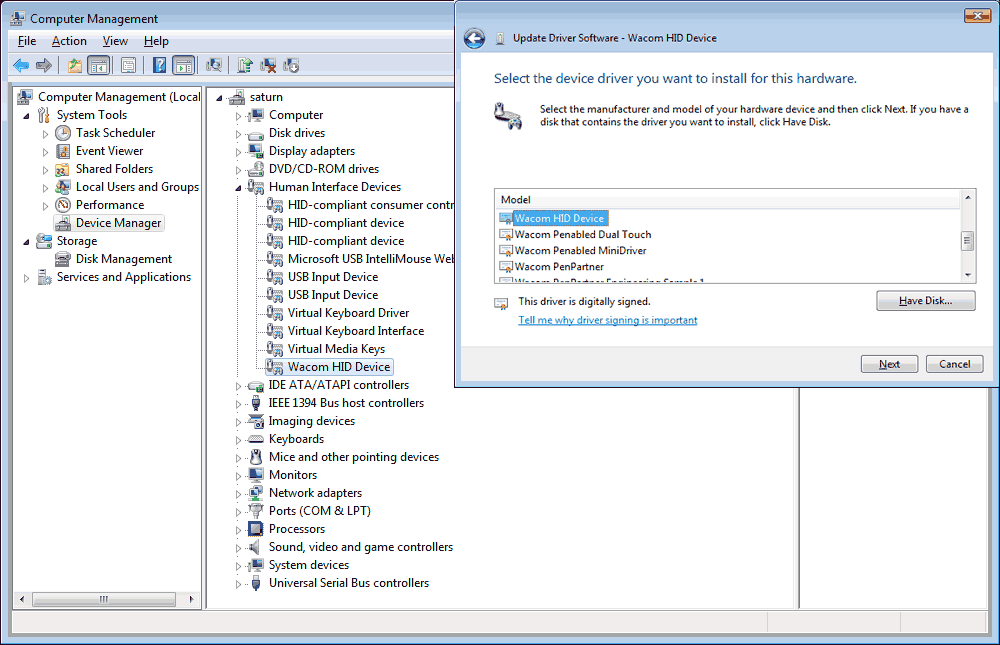Click the Model list vertical scrollbar thumb
1000x645 pixels.
pos(967,241)
